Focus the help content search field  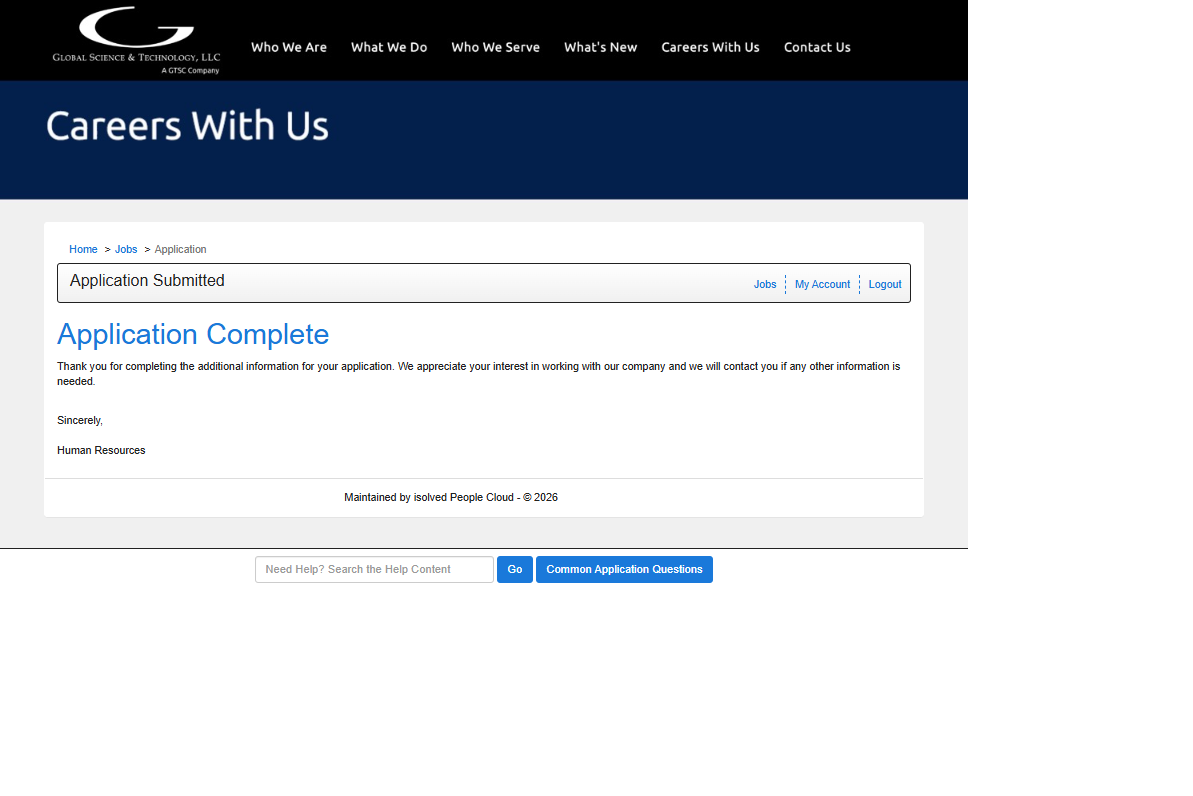(x=374, y=569)
